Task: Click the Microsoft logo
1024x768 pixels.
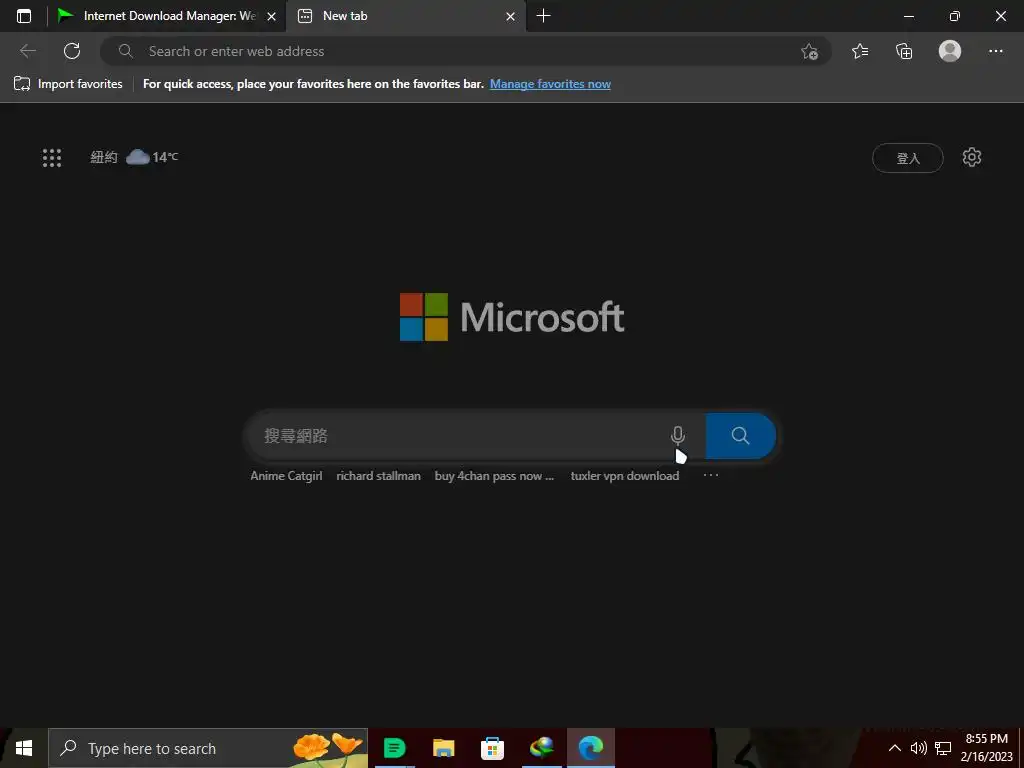Action: [512, 317]
